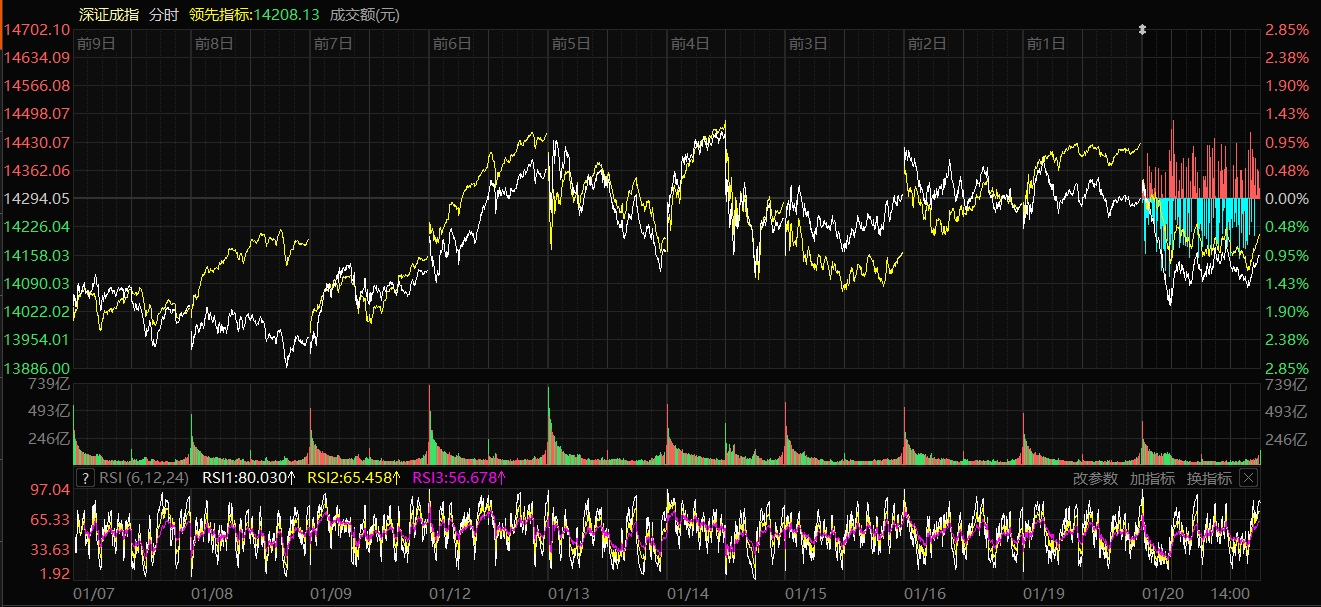Click the RSI help question mark icon

point(85,478)
